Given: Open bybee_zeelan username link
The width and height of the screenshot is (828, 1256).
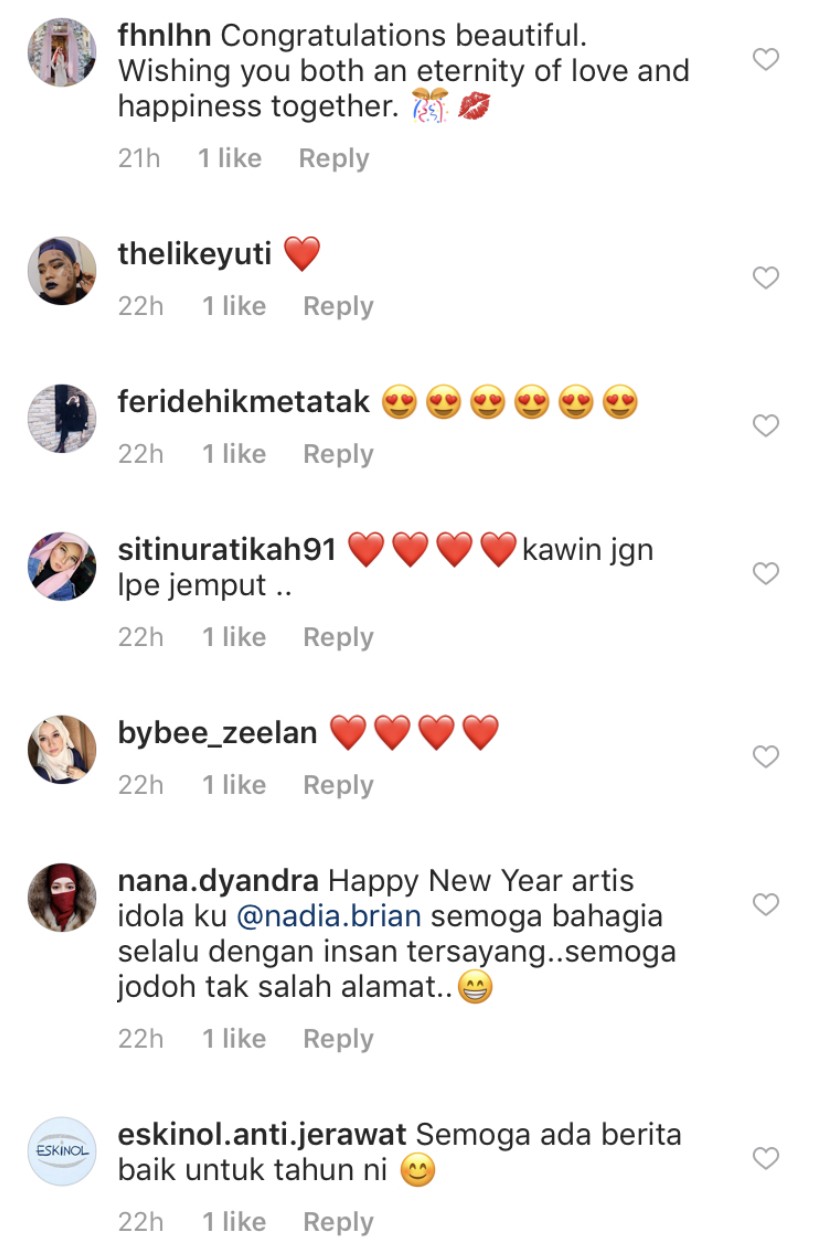Looking at the screenshot, I should coord(217,734).
